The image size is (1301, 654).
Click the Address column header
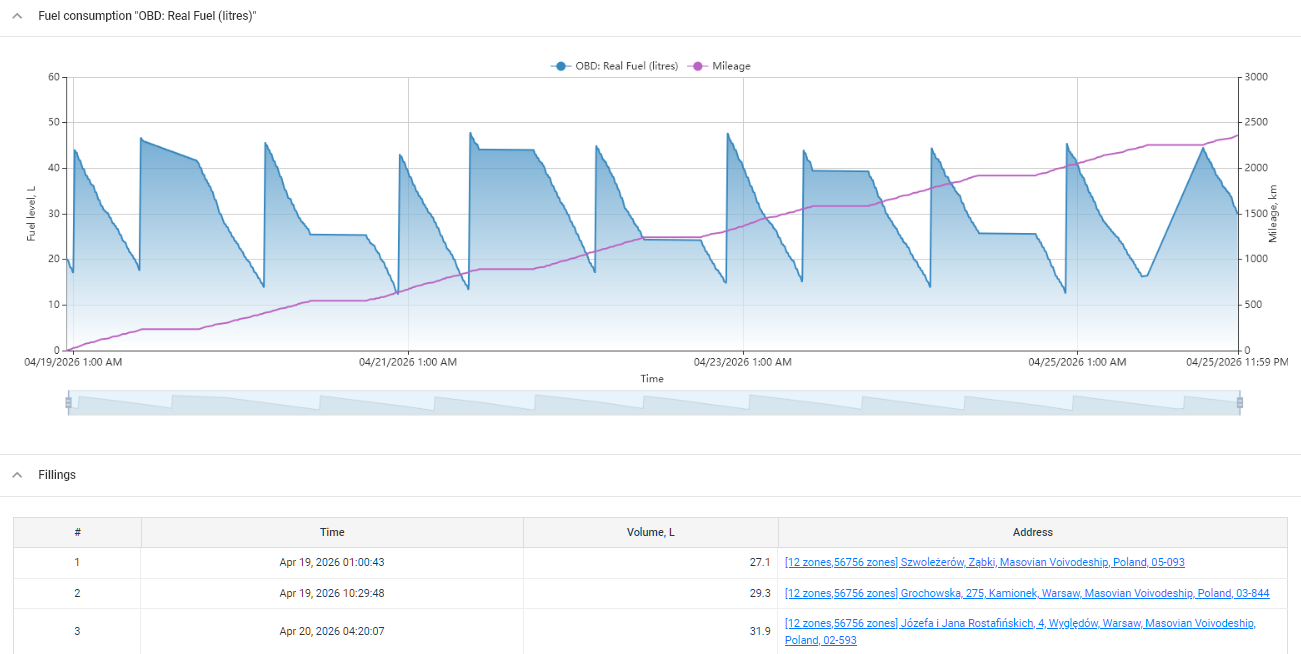tap(1033, 532)
